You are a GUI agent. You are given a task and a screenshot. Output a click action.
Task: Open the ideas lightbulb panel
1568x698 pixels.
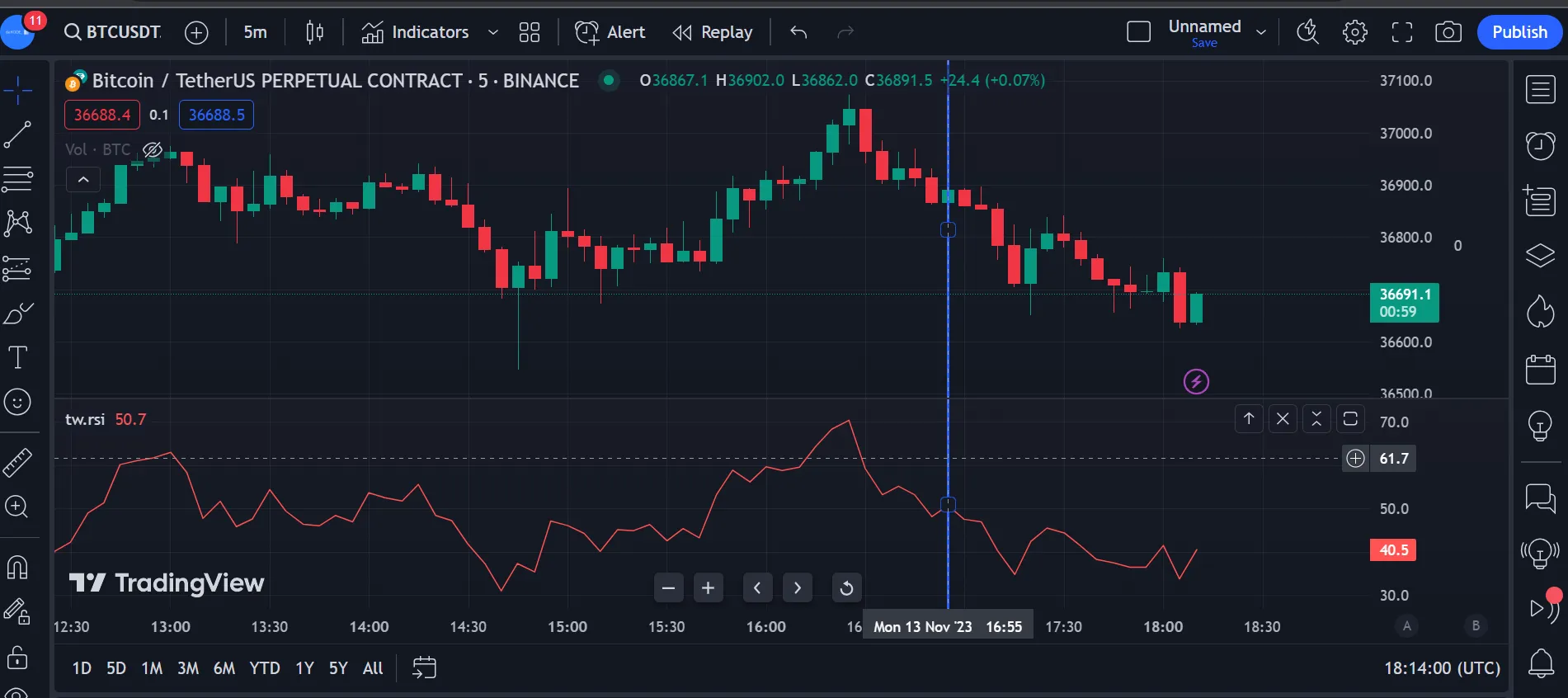click(x=1540, y=425)
